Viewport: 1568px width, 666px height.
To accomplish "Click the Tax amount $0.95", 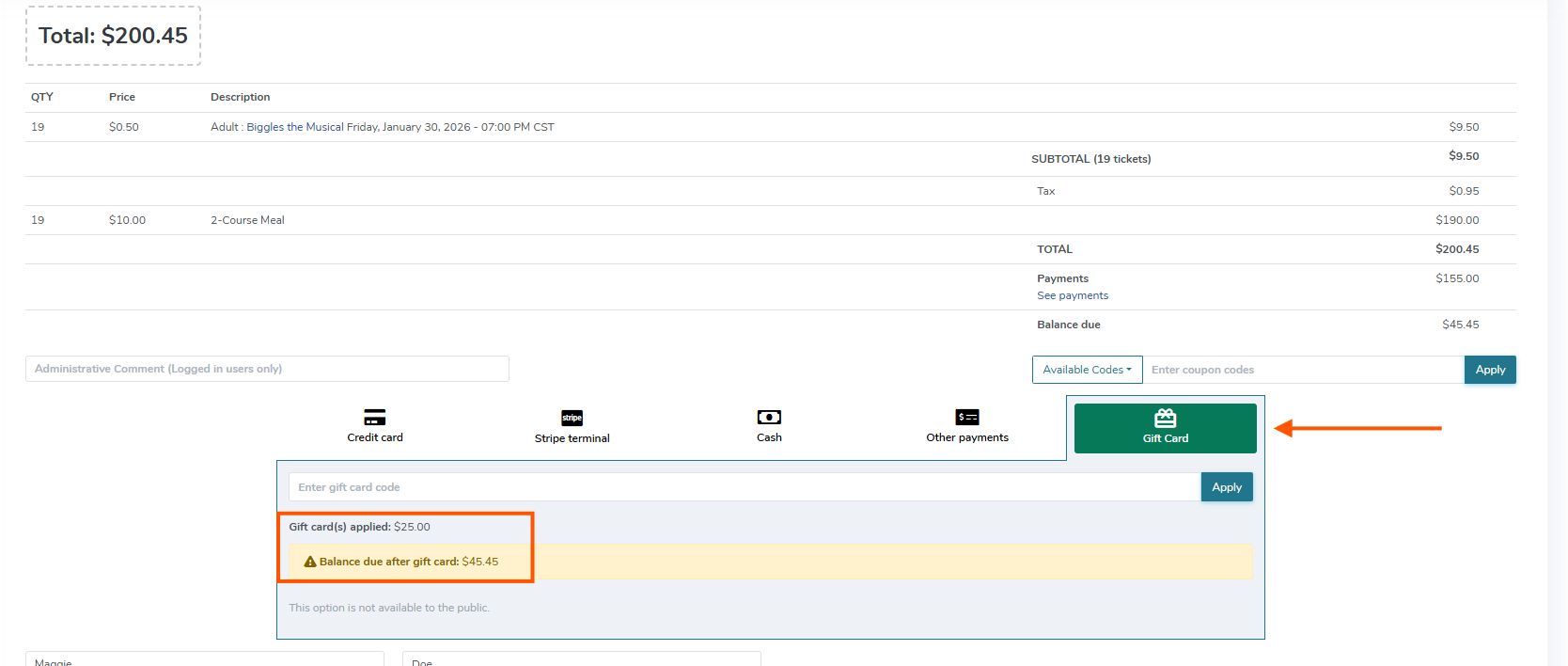I will pyautogui.click(x=1464, y=191).
